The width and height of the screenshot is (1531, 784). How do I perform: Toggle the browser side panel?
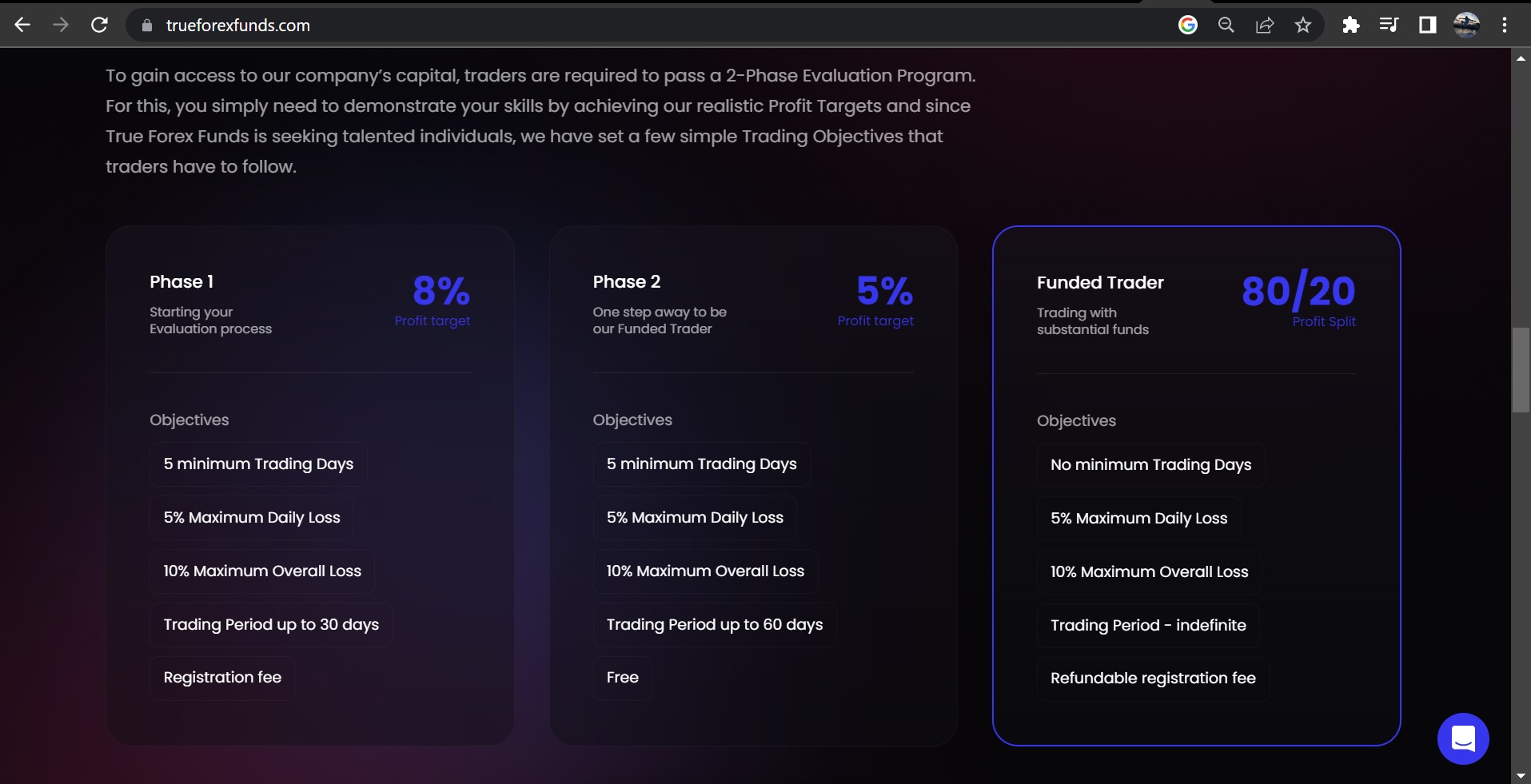(x=1428, y=25)
